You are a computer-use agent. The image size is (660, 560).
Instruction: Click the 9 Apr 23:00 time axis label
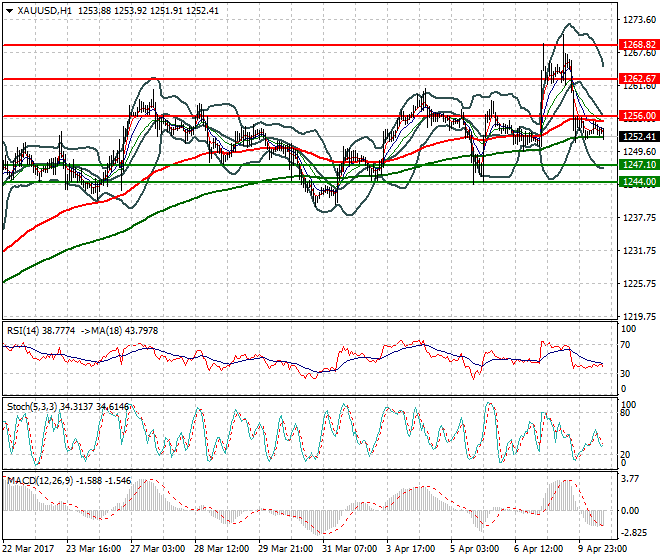coord(602,549)
